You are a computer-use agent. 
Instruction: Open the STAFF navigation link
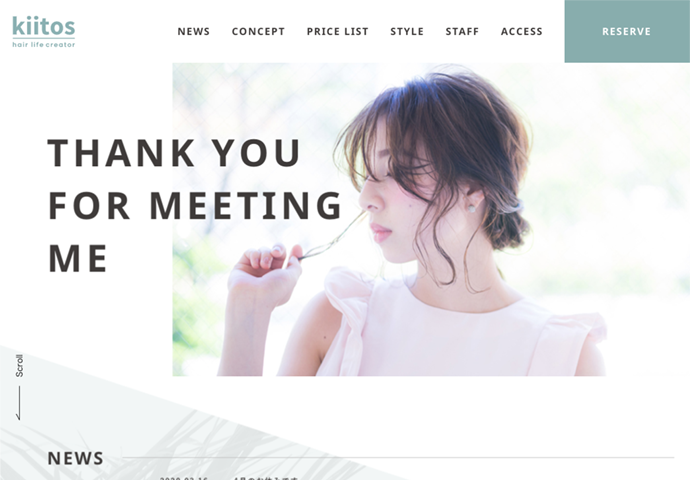(462, 32)
